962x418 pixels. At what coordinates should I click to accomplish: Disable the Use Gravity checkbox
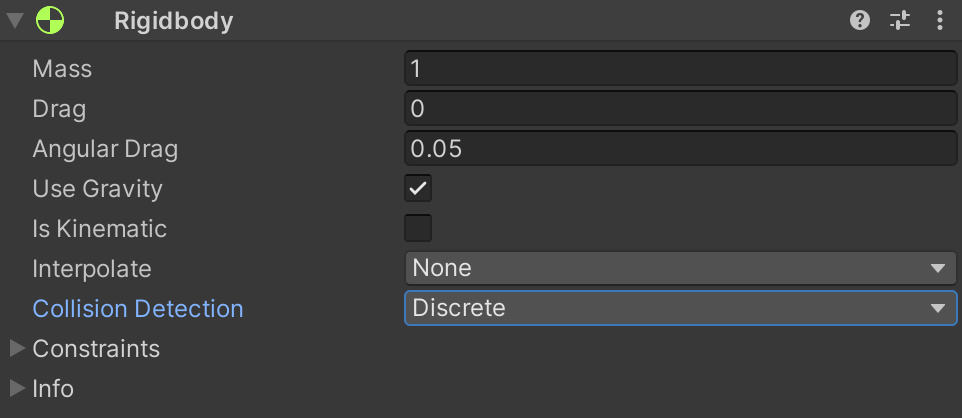pos(418,188)
